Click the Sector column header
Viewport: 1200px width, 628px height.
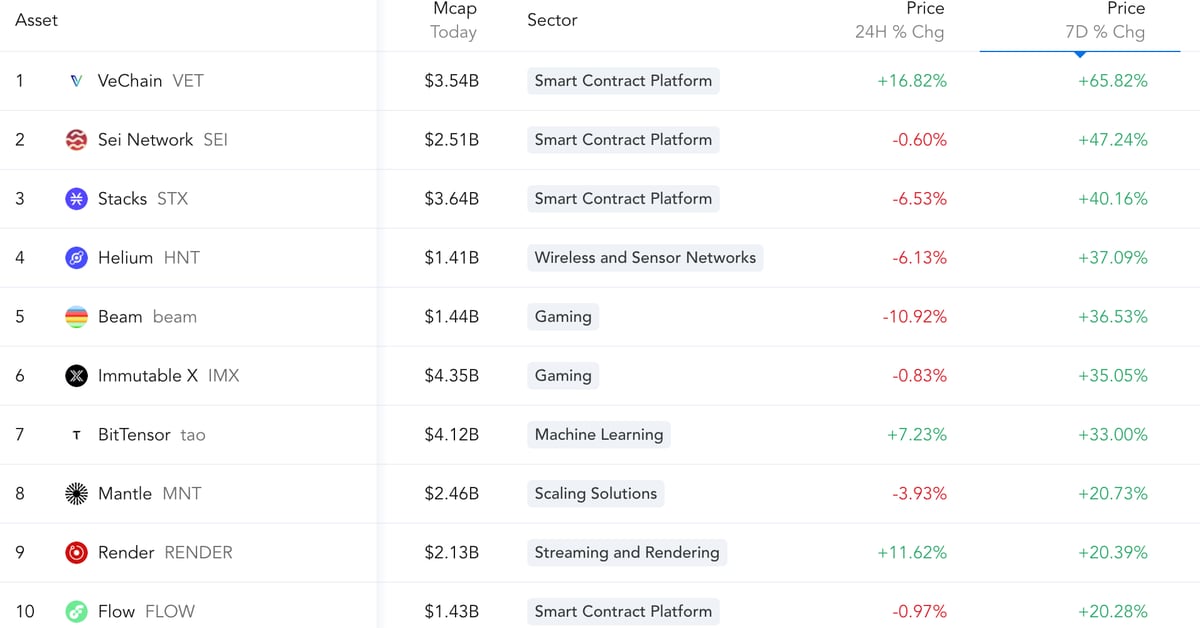point(552,20)
